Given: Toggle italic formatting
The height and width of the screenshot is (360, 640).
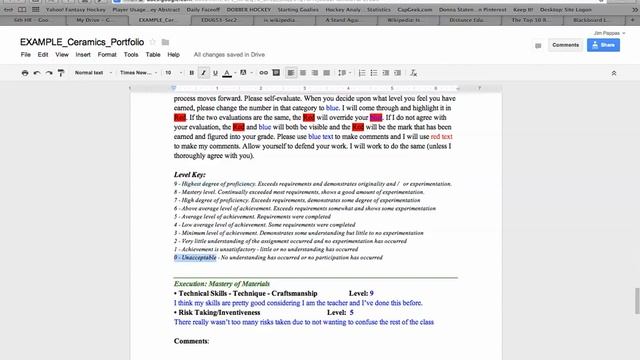Looking at the screenshot, I should coord(203,73).
